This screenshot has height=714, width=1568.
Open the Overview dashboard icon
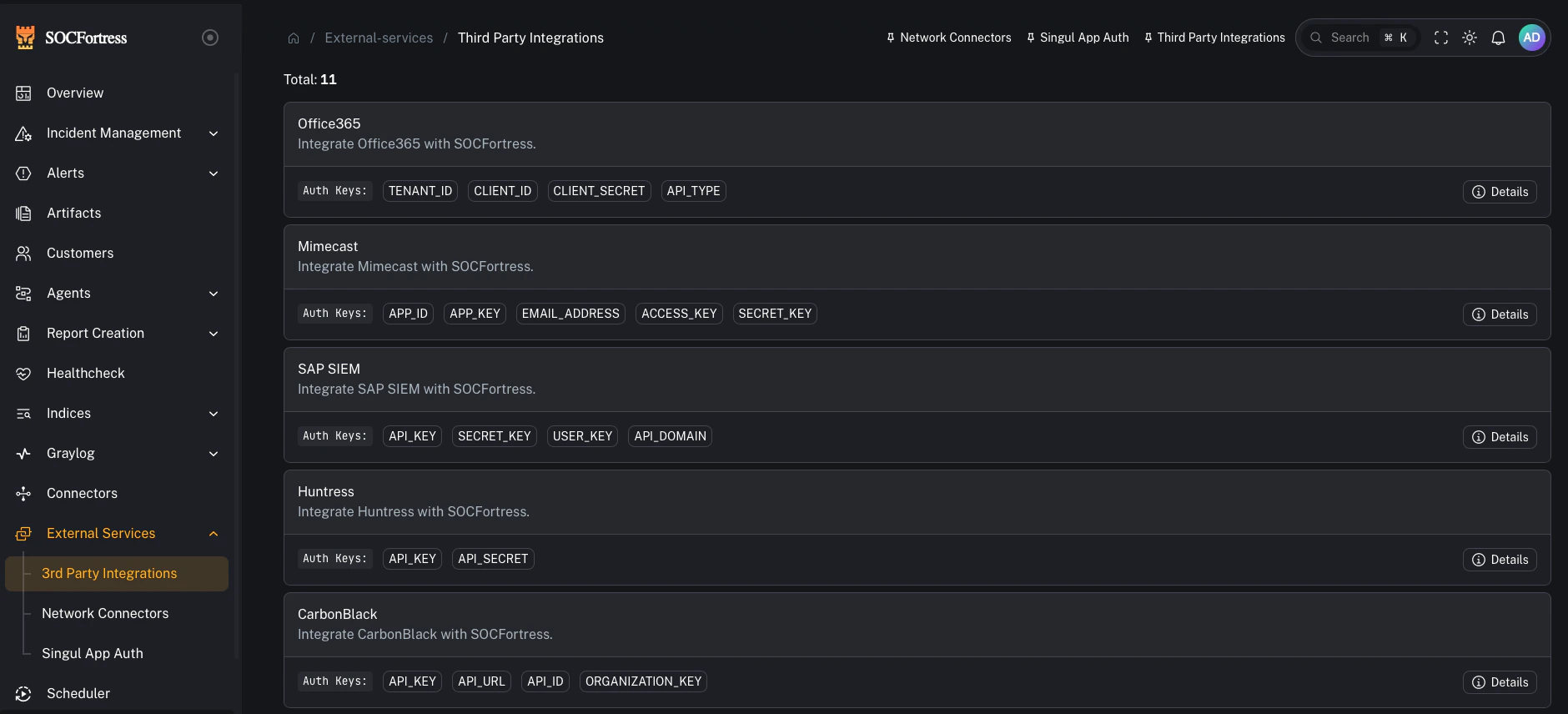click(x=23, y=93)
